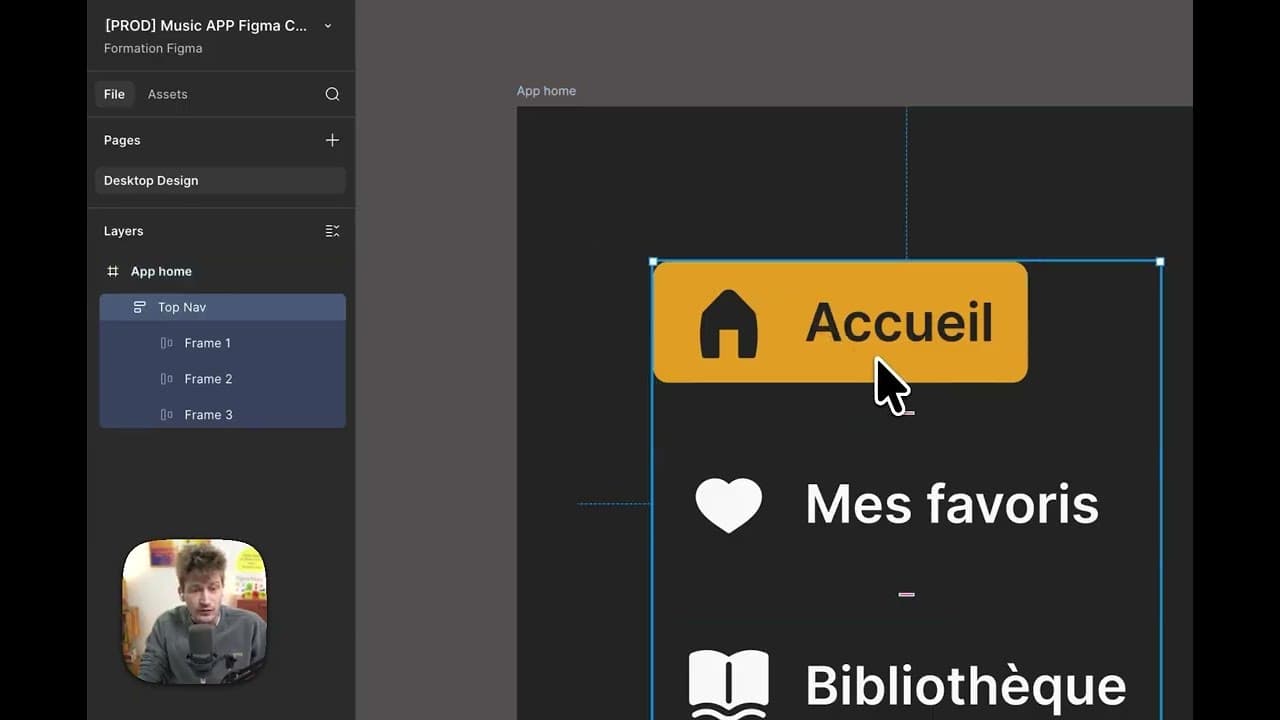Click the Frame 1 auto-layout icon
The height and width of the screenshot is (720, 1280).
tap(167, 343)
